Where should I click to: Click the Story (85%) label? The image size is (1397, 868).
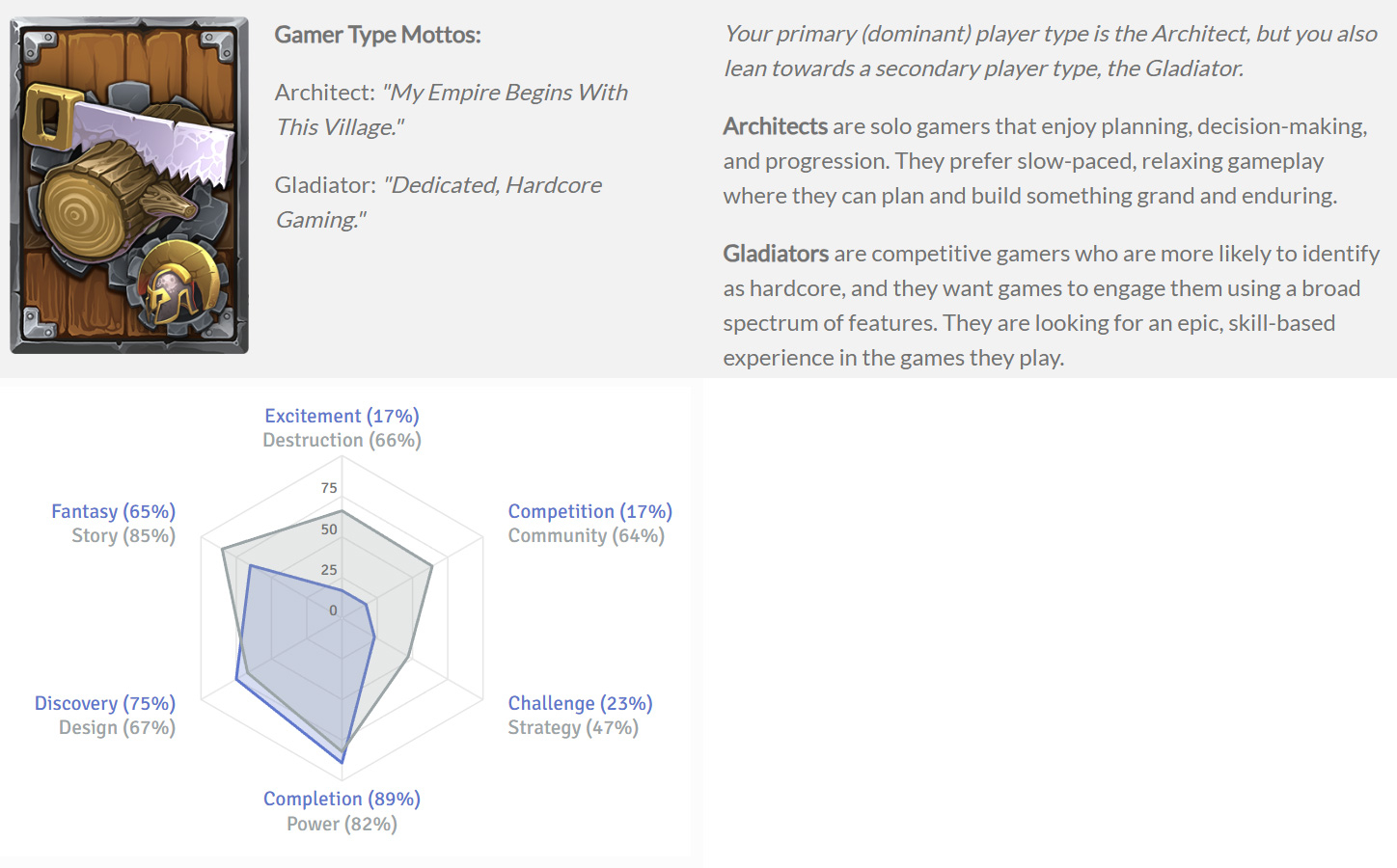(123, 535)
